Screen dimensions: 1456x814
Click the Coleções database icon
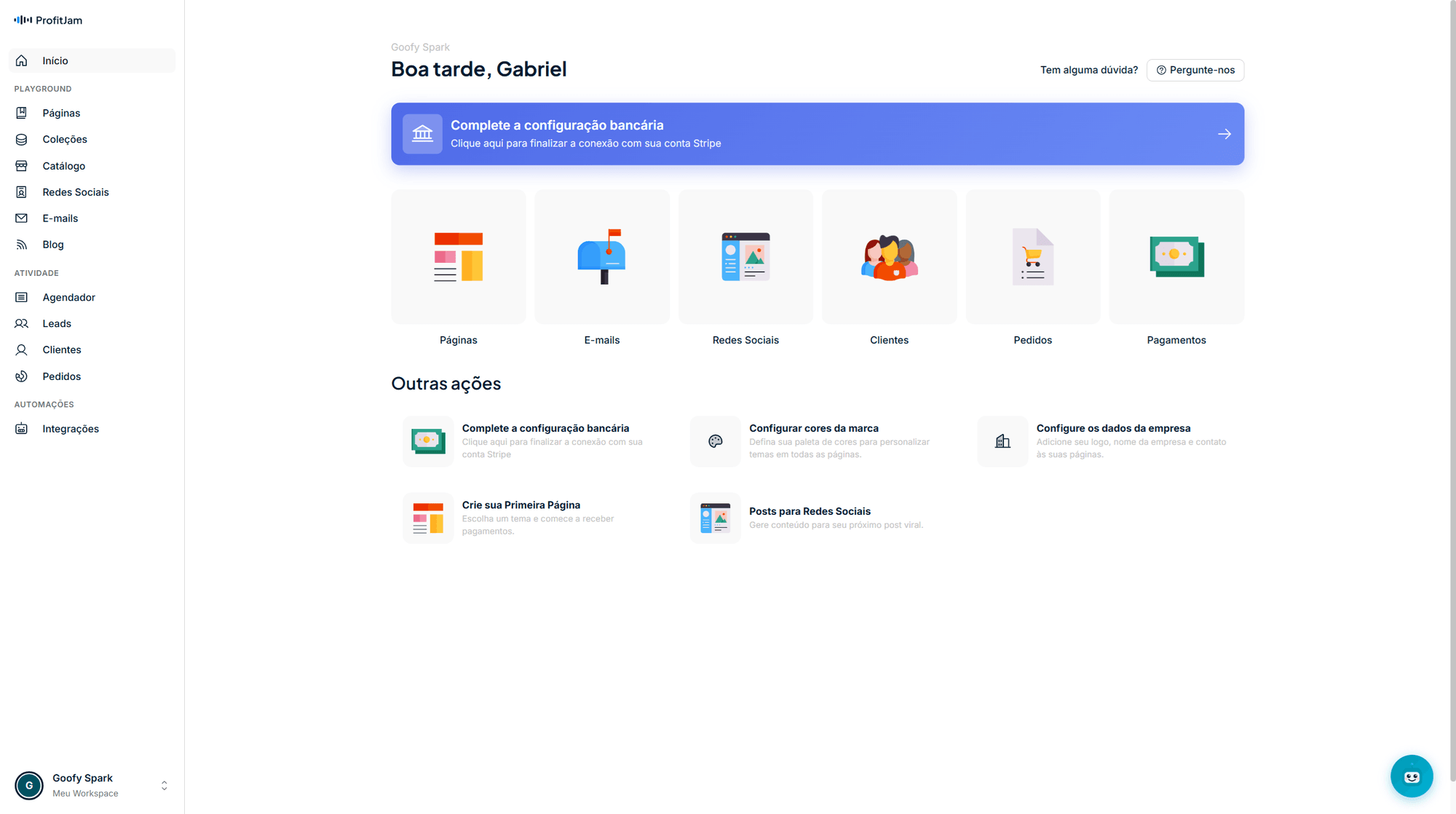click(22, 139)
